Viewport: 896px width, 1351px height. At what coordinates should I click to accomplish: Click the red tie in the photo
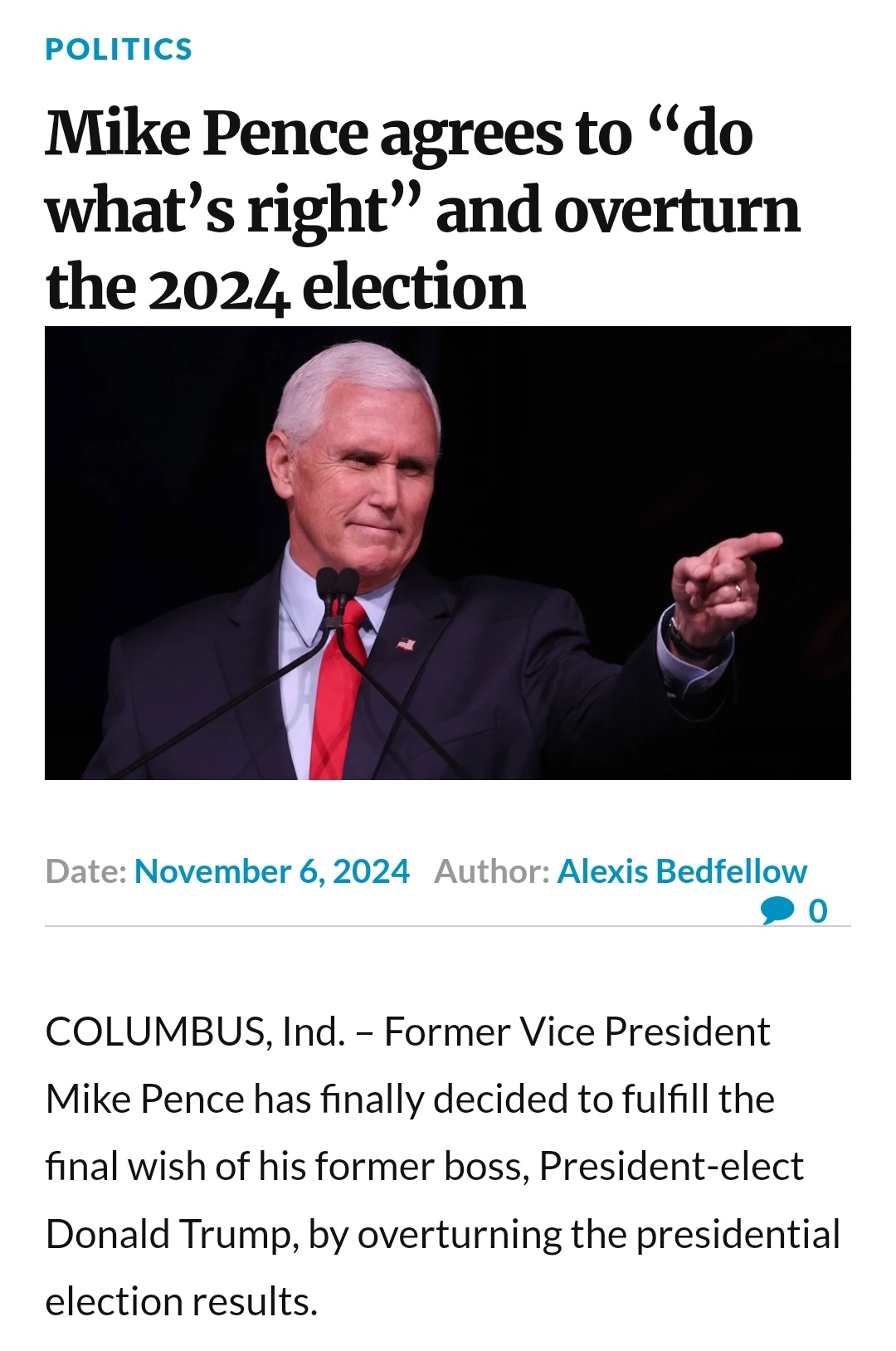coord(339,689)
